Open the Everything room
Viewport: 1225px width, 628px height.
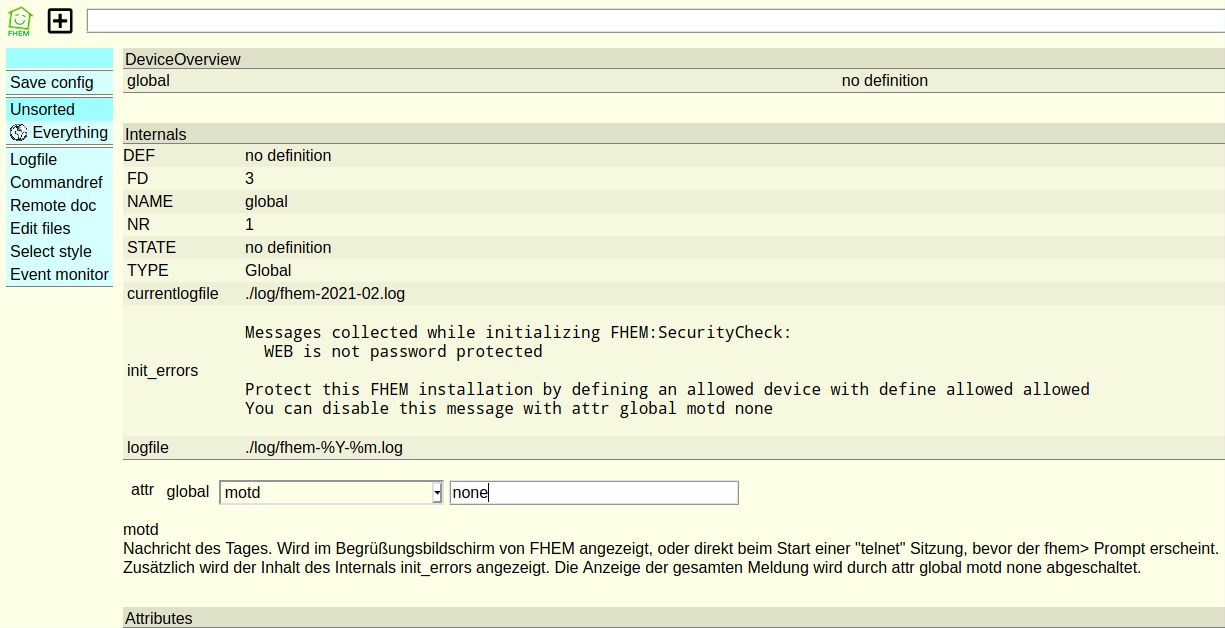70,133
